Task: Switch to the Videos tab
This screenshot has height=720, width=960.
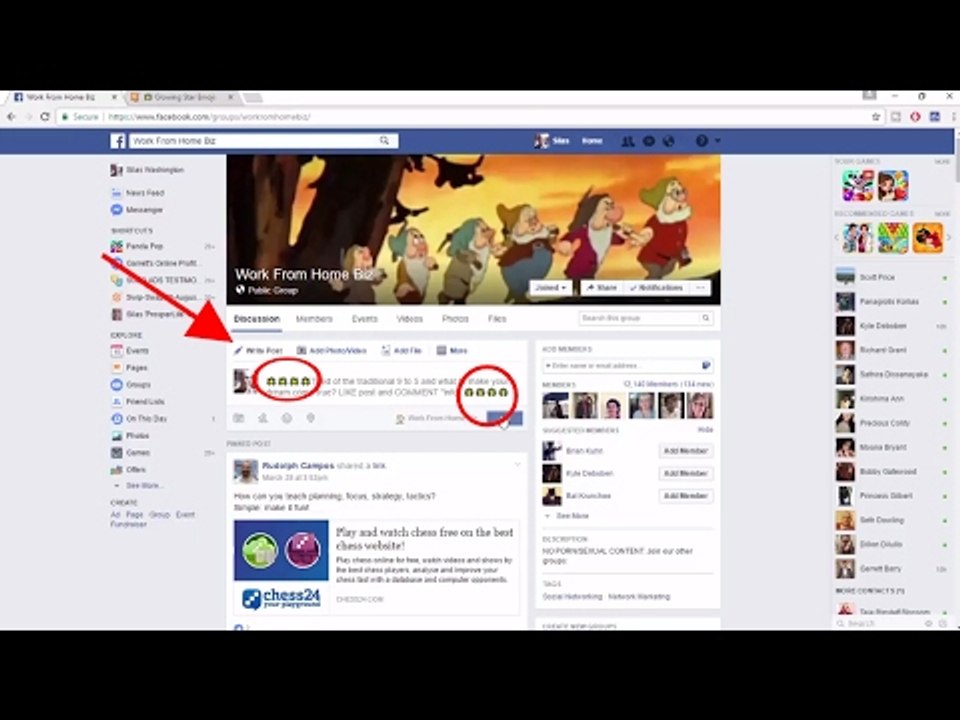Action: tap(410, 319)
